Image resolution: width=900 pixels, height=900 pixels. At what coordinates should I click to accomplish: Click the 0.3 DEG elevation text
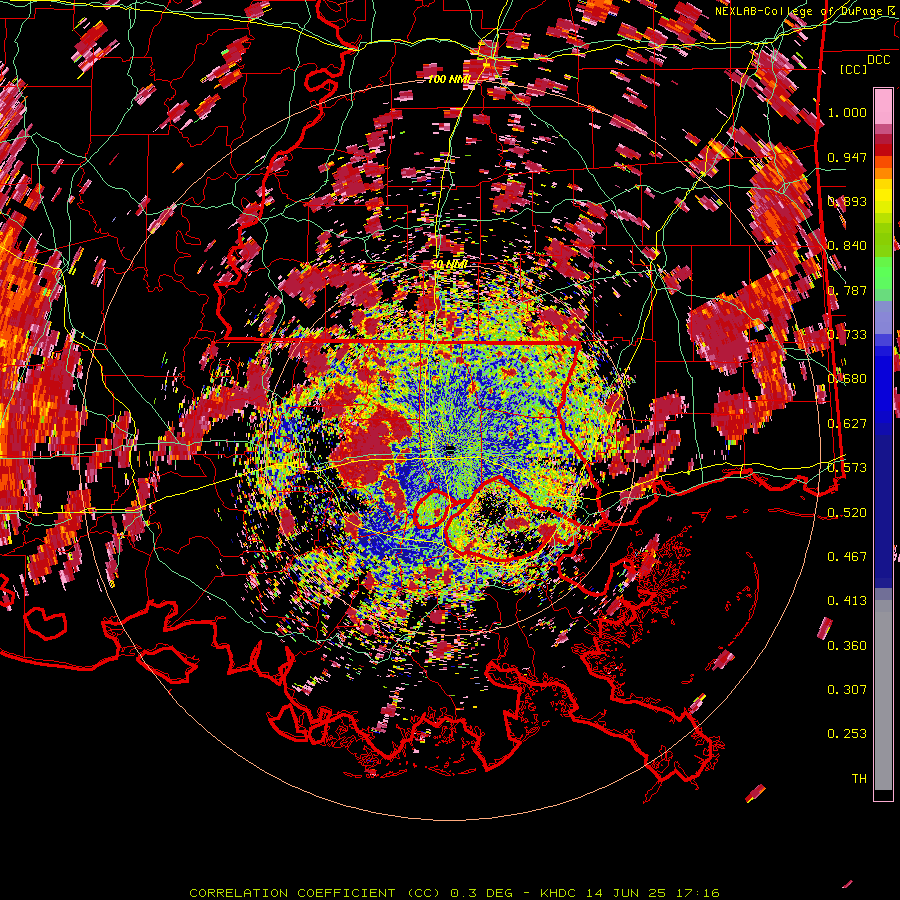pyautogui.click(x=481, y=893)
